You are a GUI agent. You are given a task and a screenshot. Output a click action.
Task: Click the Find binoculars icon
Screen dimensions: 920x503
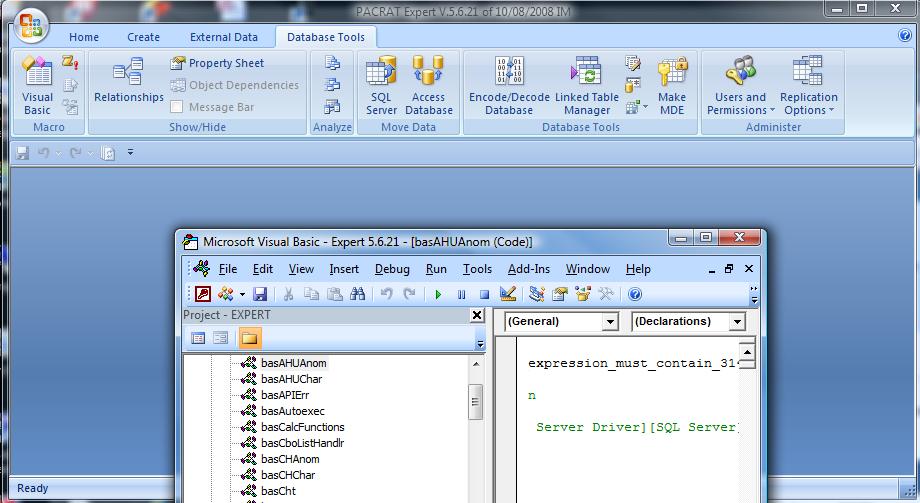[x=357, y=294]
